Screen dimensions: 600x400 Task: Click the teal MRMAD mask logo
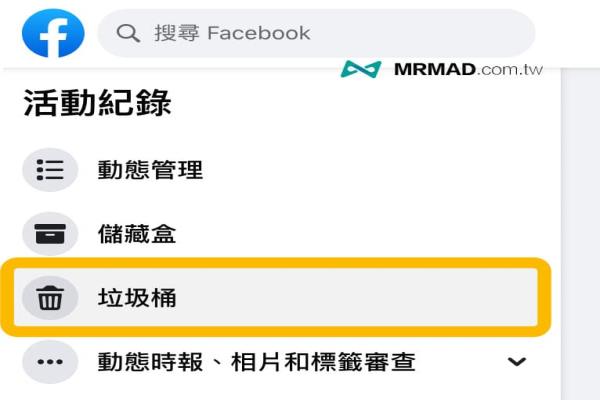coord(360,69)
